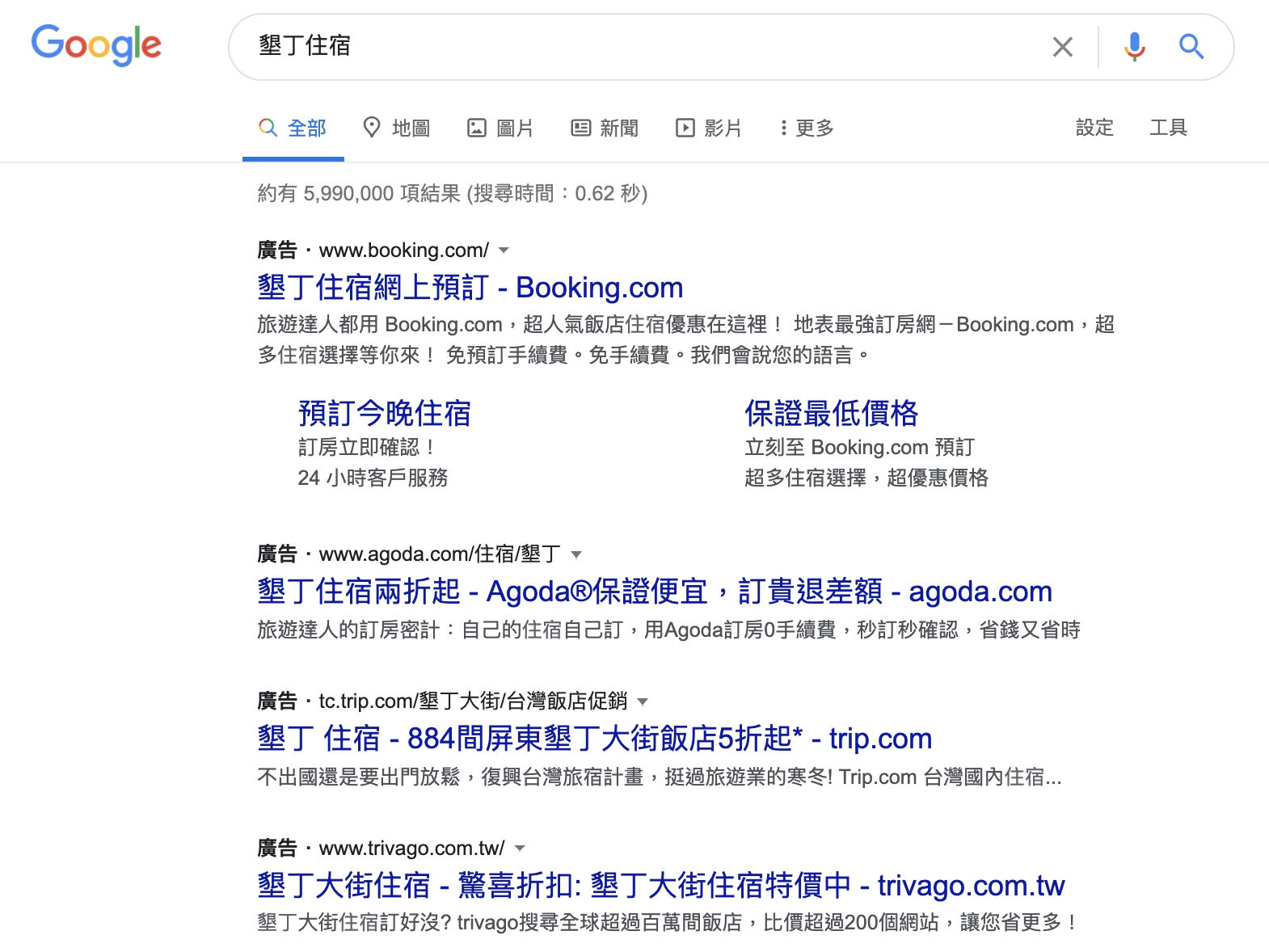1269x952 pixels.
Task: Open the 保證最低價格 sitelink
Action: point(831,413)
